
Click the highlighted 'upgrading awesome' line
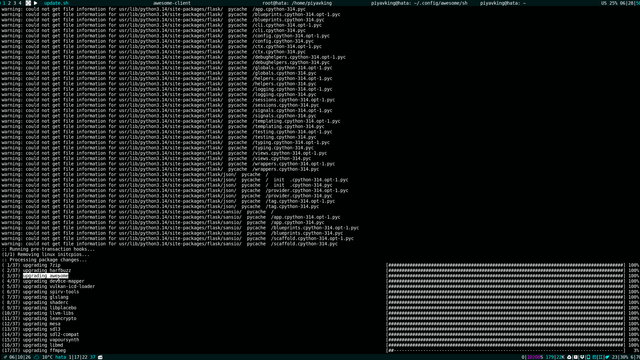(x=45, y=276)
